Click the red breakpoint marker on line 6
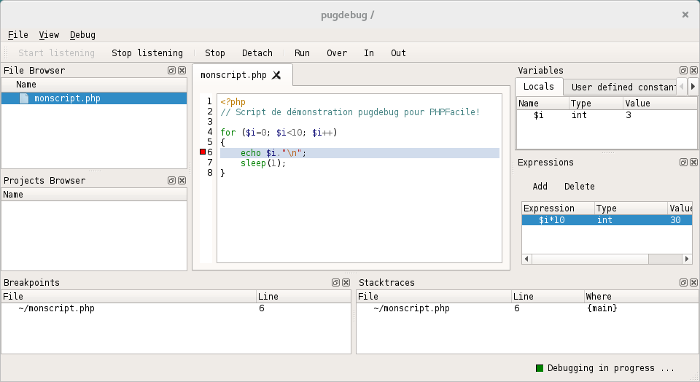 point(203,152)
